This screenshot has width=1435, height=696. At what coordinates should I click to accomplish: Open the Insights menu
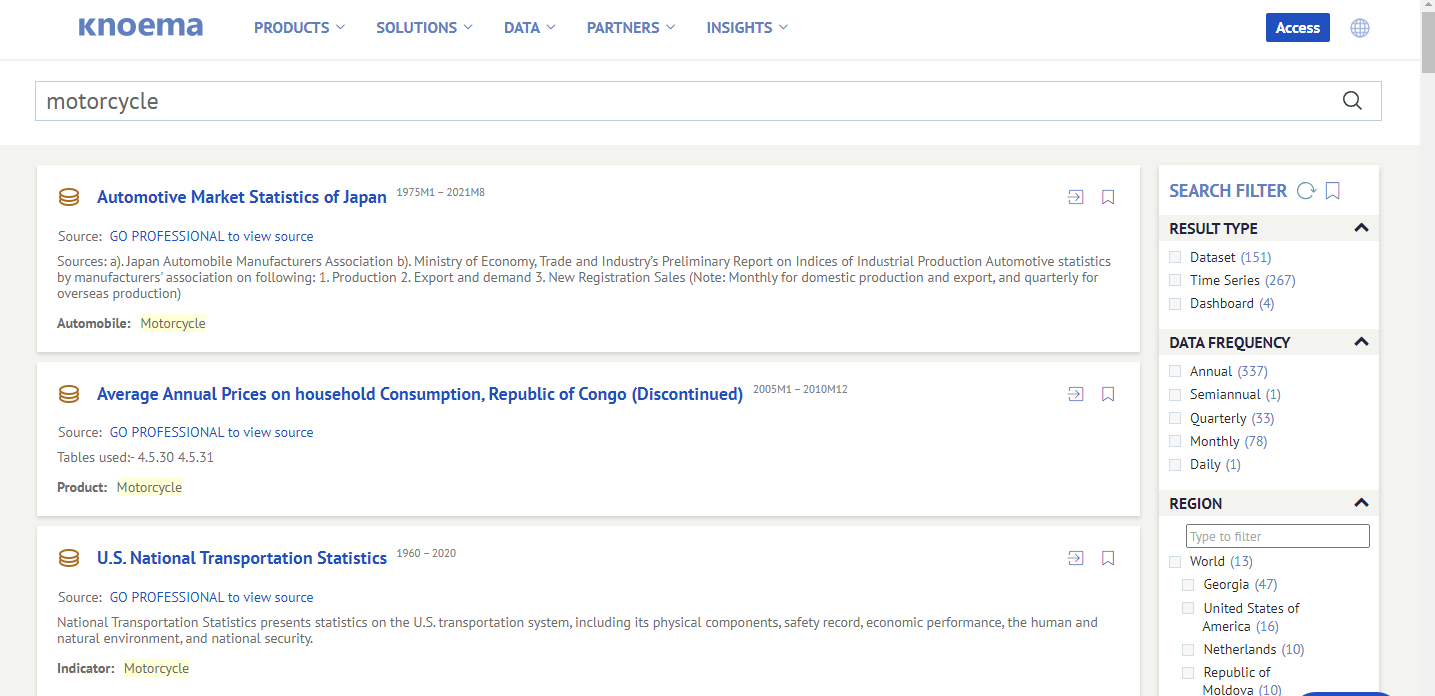(746, 28)
